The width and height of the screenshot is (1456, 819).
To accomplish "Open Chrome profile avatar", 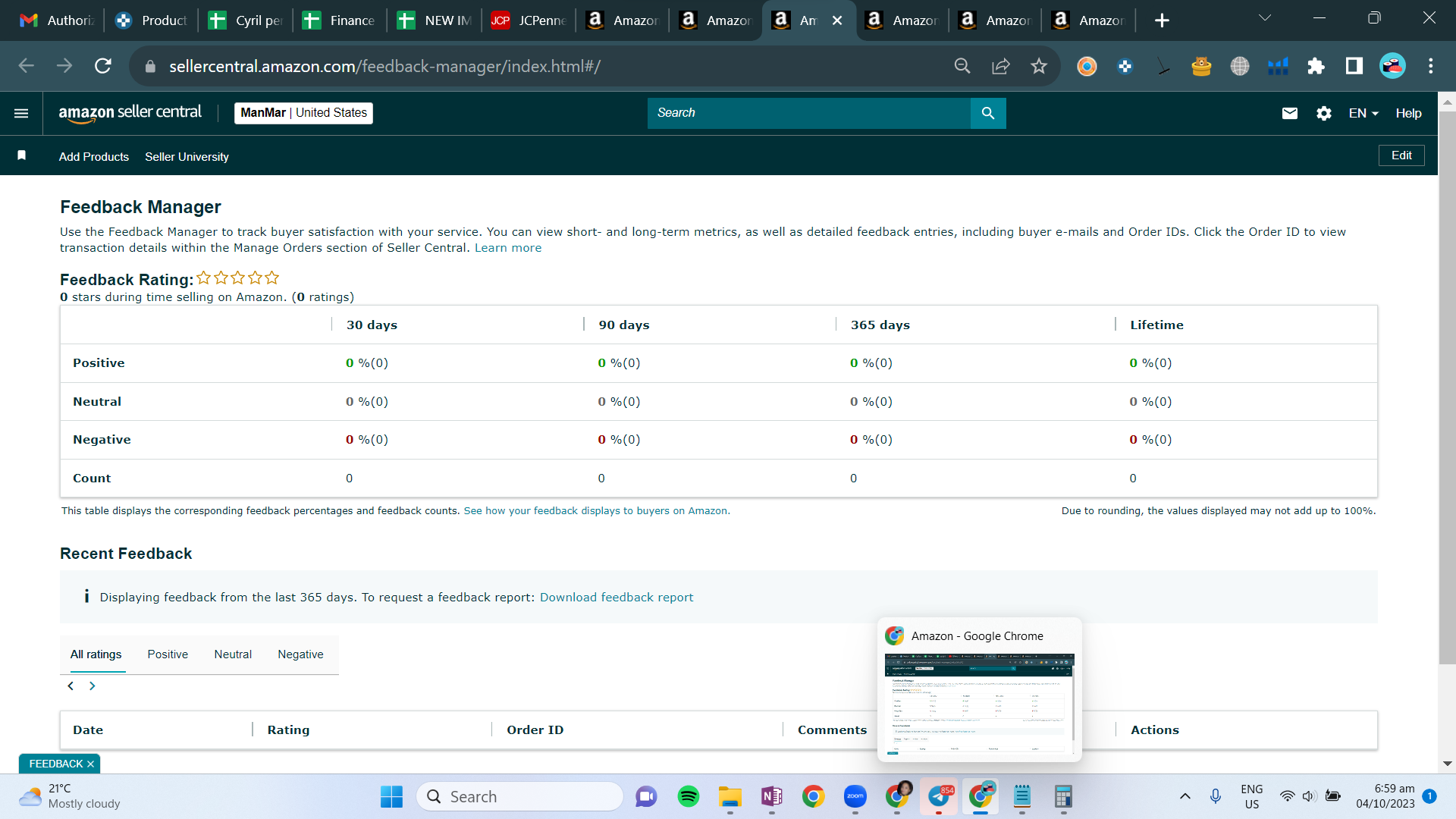I will pos(1392,66).
